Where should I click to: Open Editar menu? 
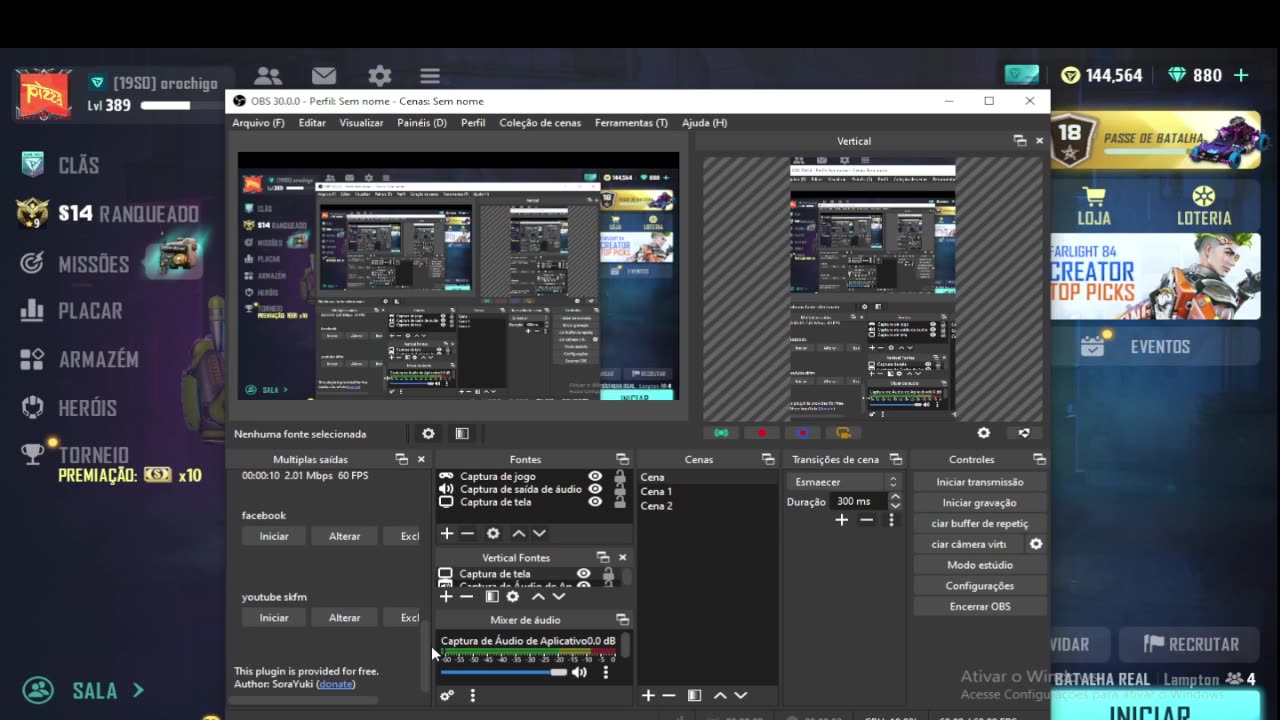tap(312, 123)
